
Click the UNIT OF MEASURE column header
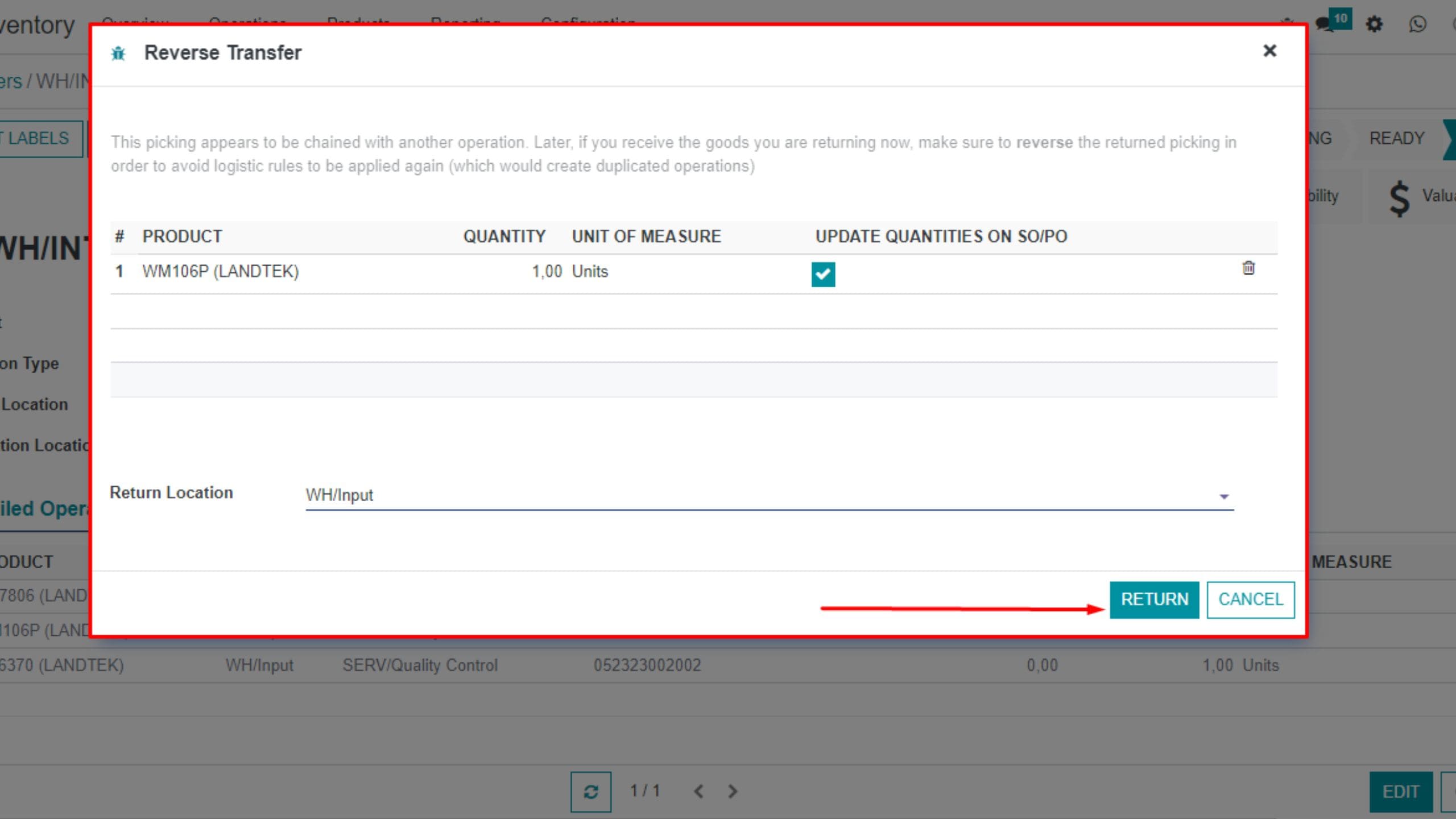[646, 236]
